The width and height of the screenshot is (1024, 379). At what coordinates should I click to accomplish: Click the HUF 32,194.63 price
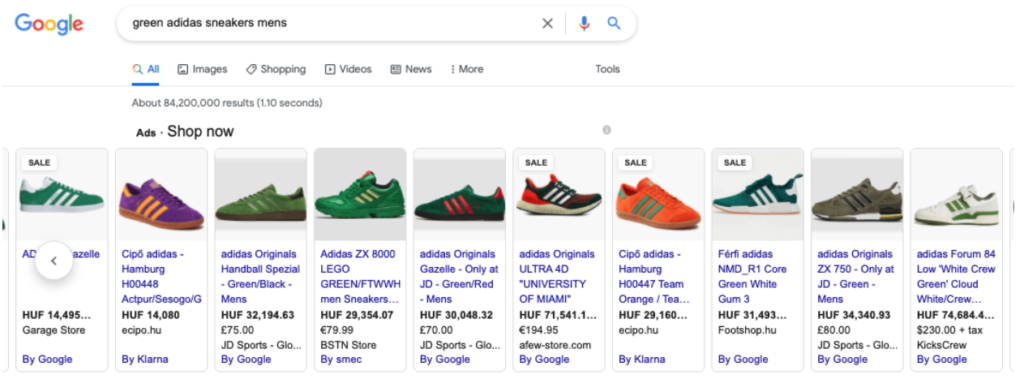pos(257,315)
